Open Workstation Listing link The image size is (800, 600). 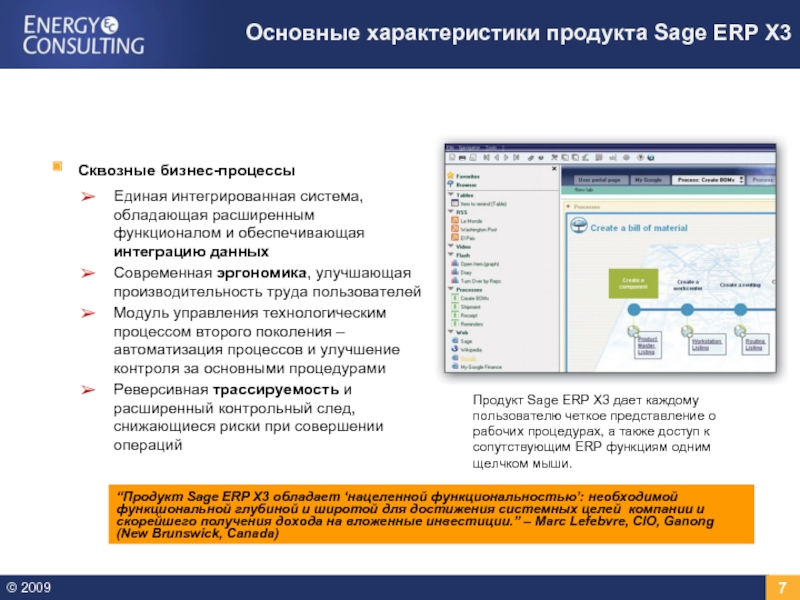pyautogui.click(x=707, y=345)
